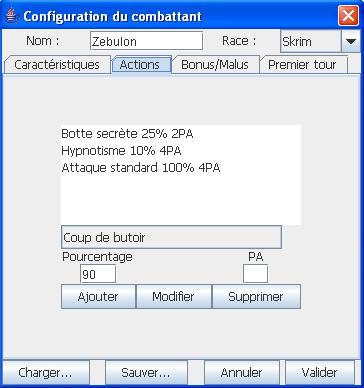Open the Charger... dialog button
364x388 pixels.
45,372
